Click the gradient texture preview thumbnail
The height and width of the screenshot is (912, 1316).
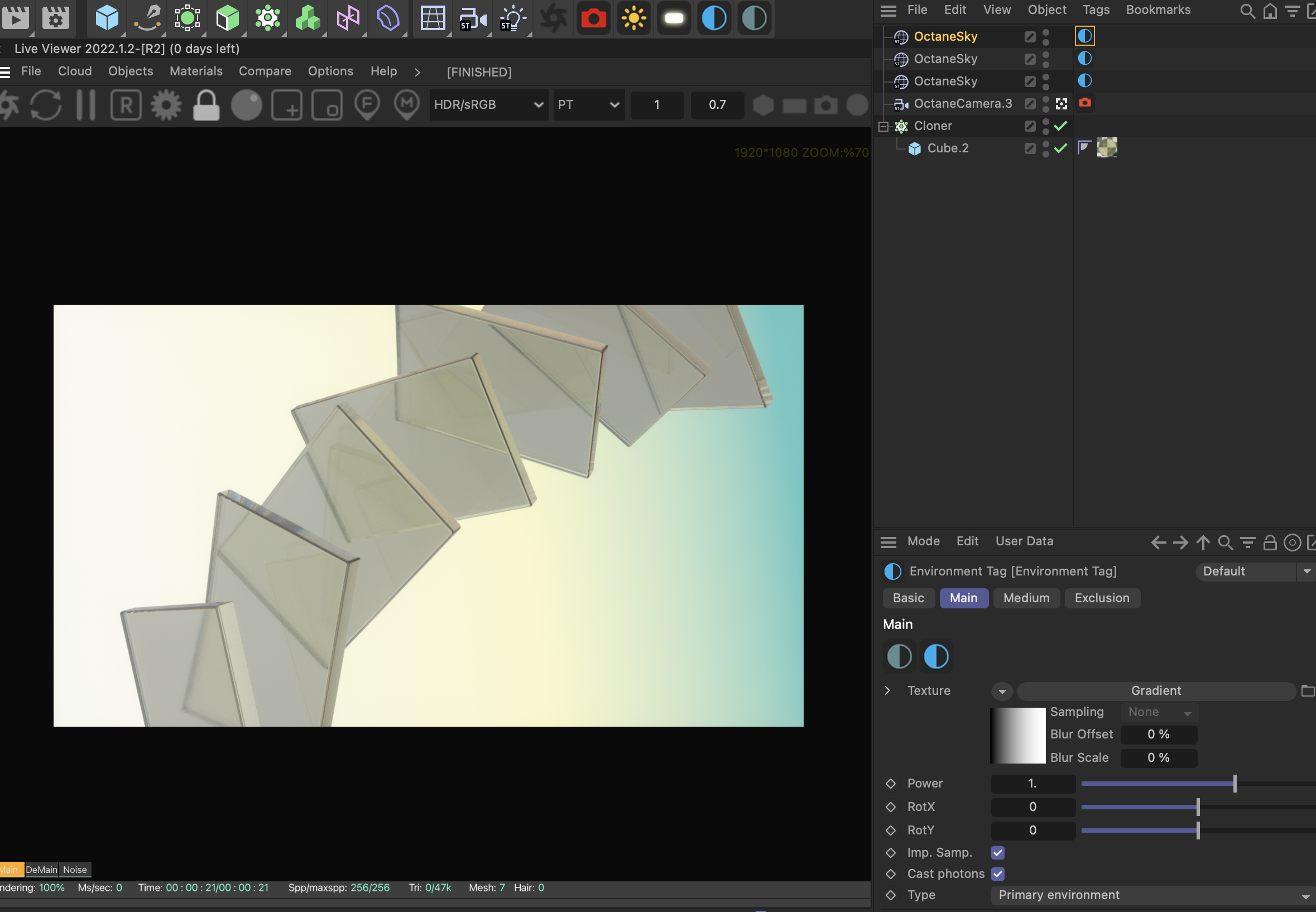pyautogui.click(x=1018, y=736)
